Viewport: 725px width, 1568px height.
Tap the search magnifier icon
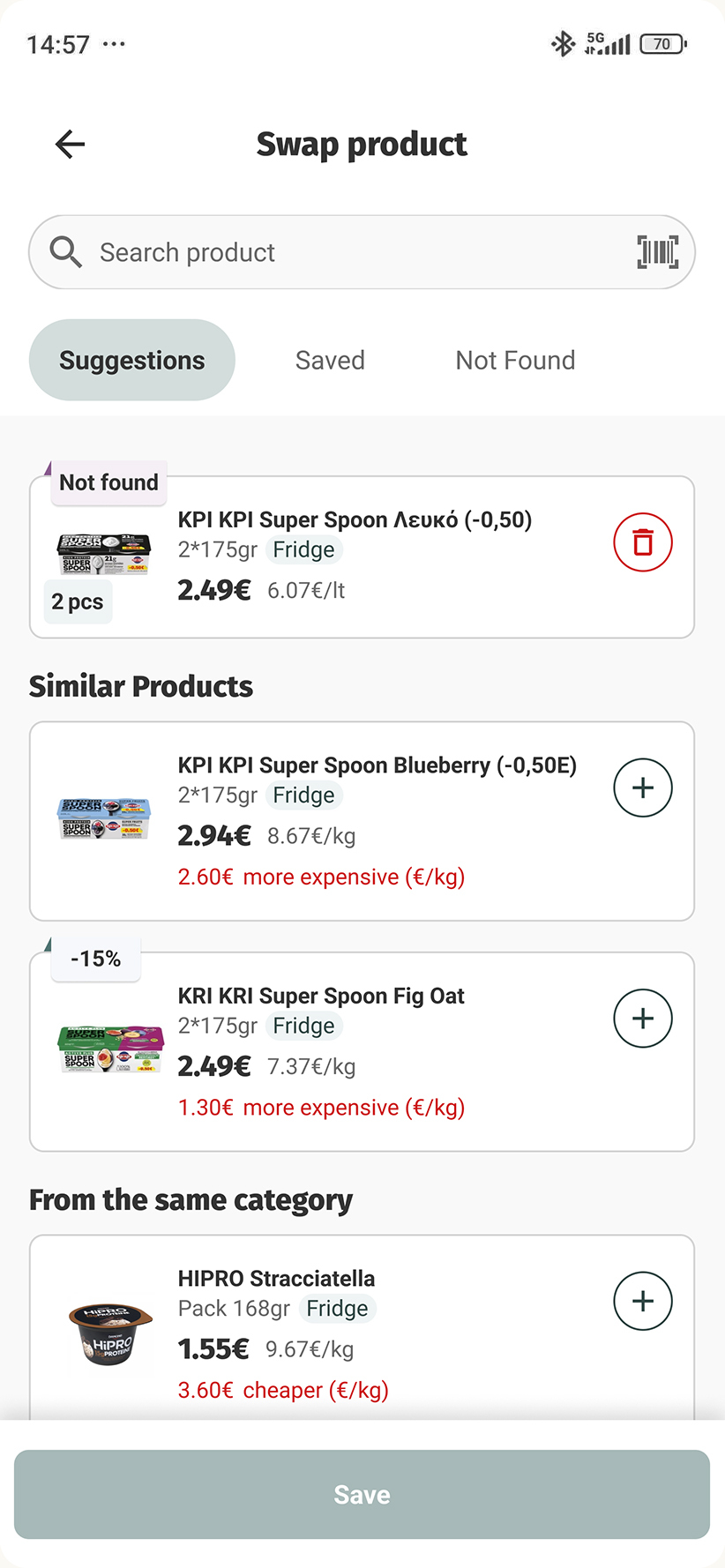[65, 252]
